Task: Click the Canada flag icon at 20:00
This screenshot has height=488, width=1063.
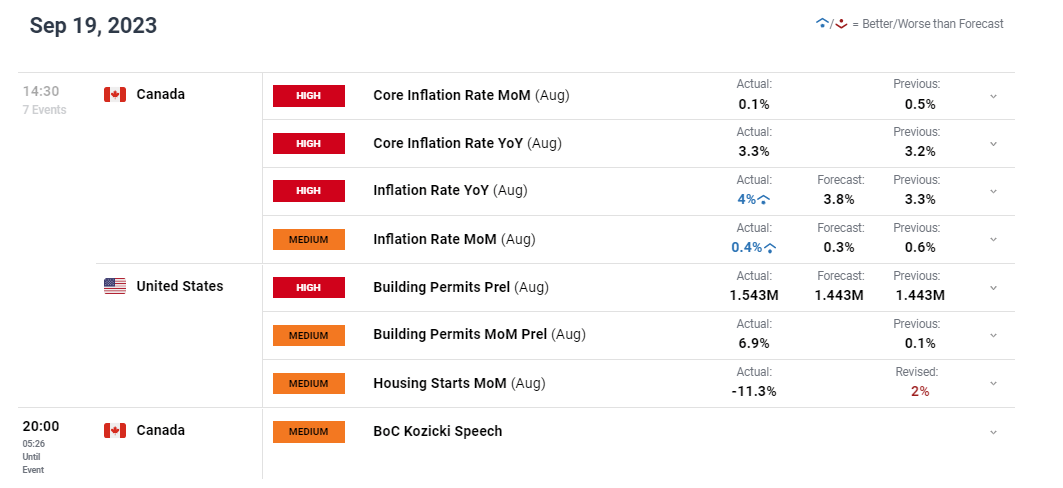Action: pos(115,430)
